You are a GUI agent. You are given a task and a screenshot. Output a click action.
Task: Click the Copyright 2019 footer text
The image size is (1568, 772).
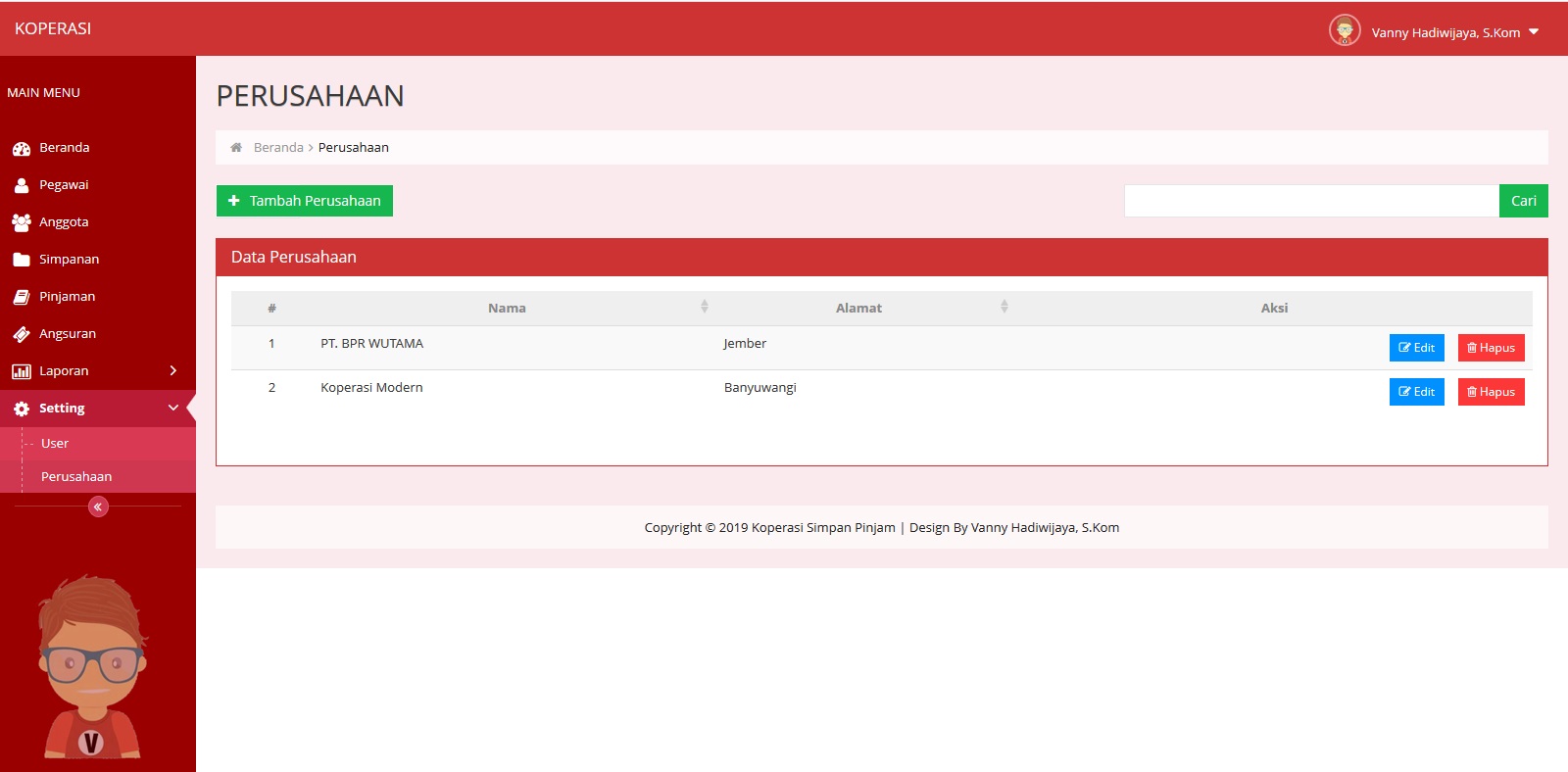tap(882, 527)
